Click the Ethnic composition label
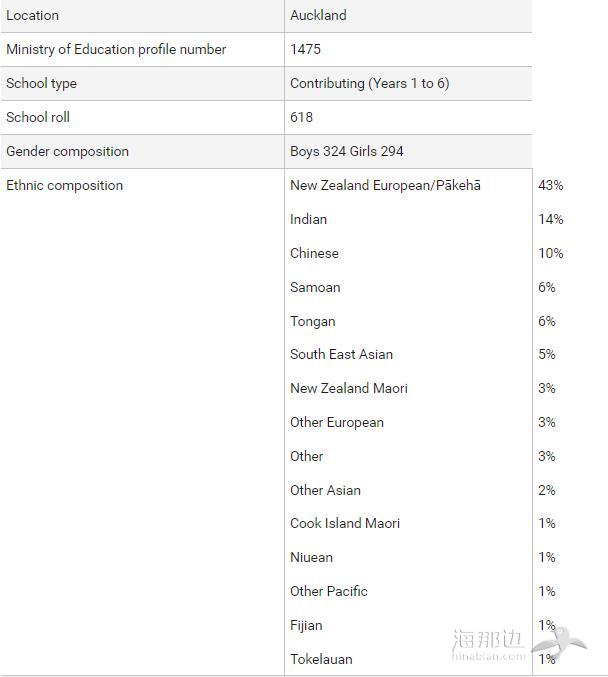The height and width of the screenshot is (677, 608). 64,186
